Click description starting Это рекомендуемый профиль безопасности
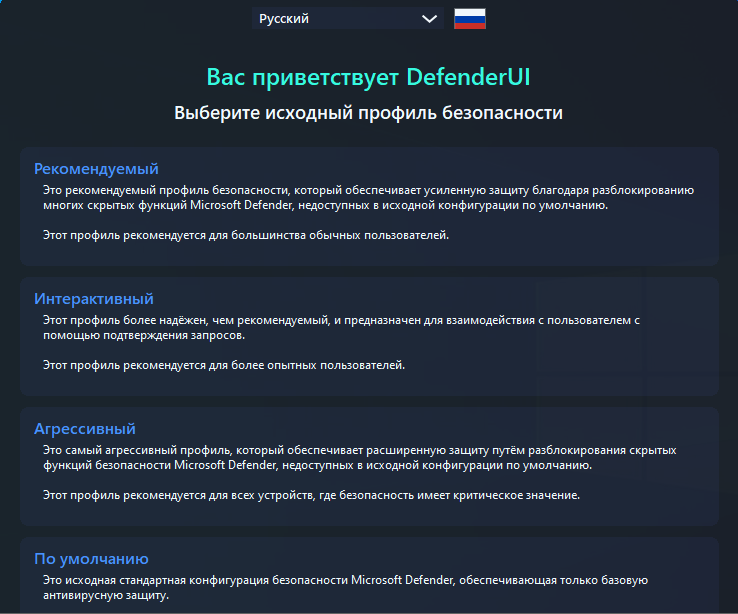 pos(369,198)
